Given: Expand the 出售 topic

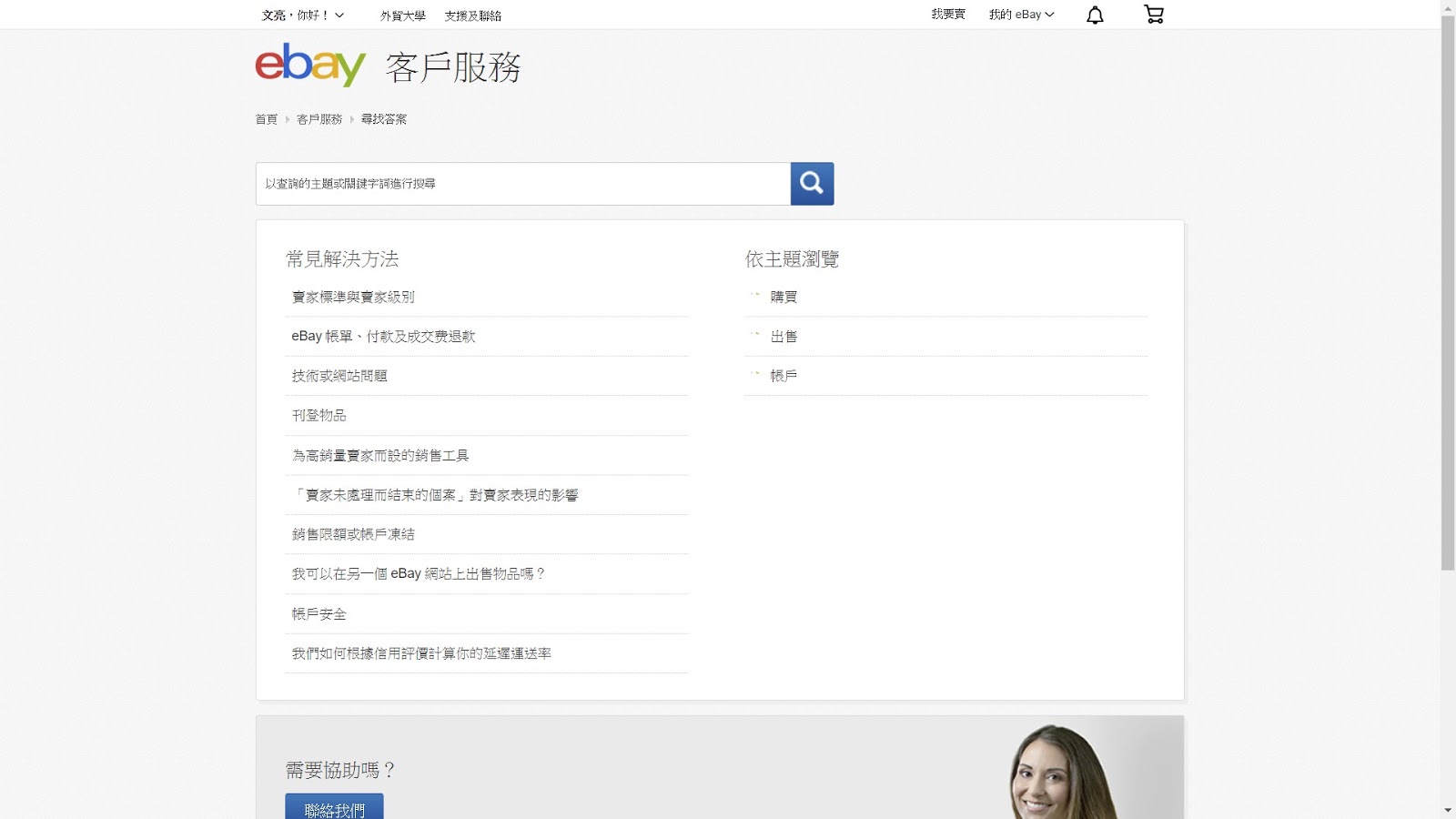Looking at the screenshot, I should coord(784,336).
